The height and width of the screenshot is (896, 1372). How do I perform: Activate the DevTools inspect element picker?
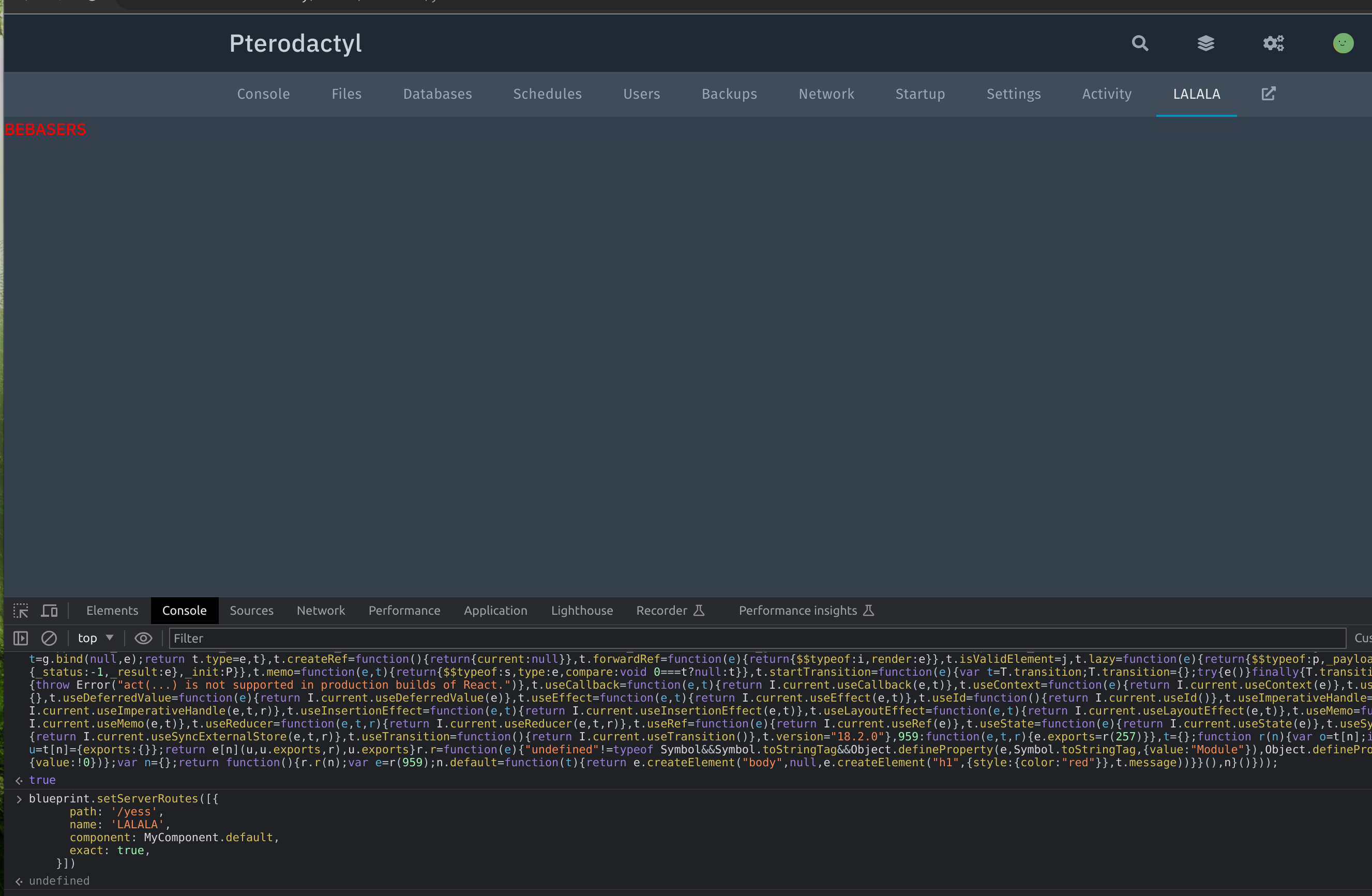pyautogui.click(x=21, y=610)
